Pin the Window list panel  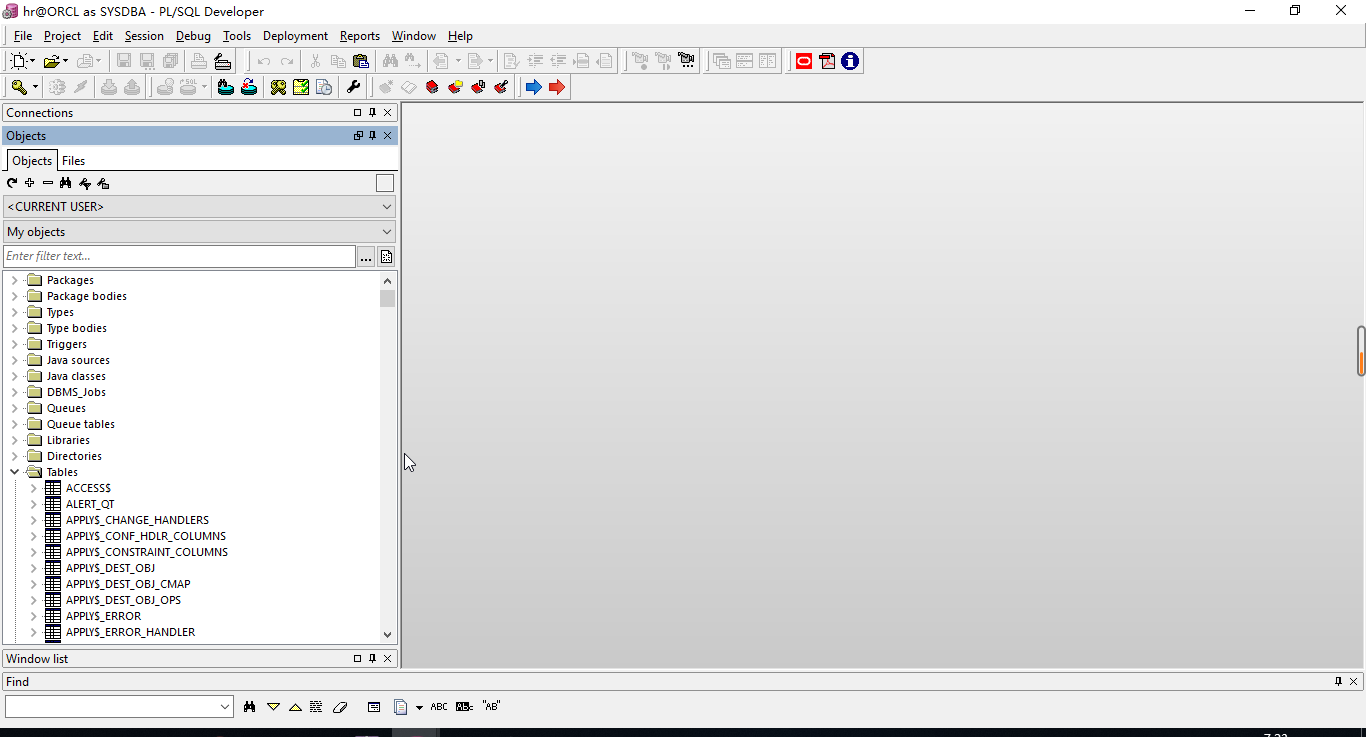click(373, 659)
